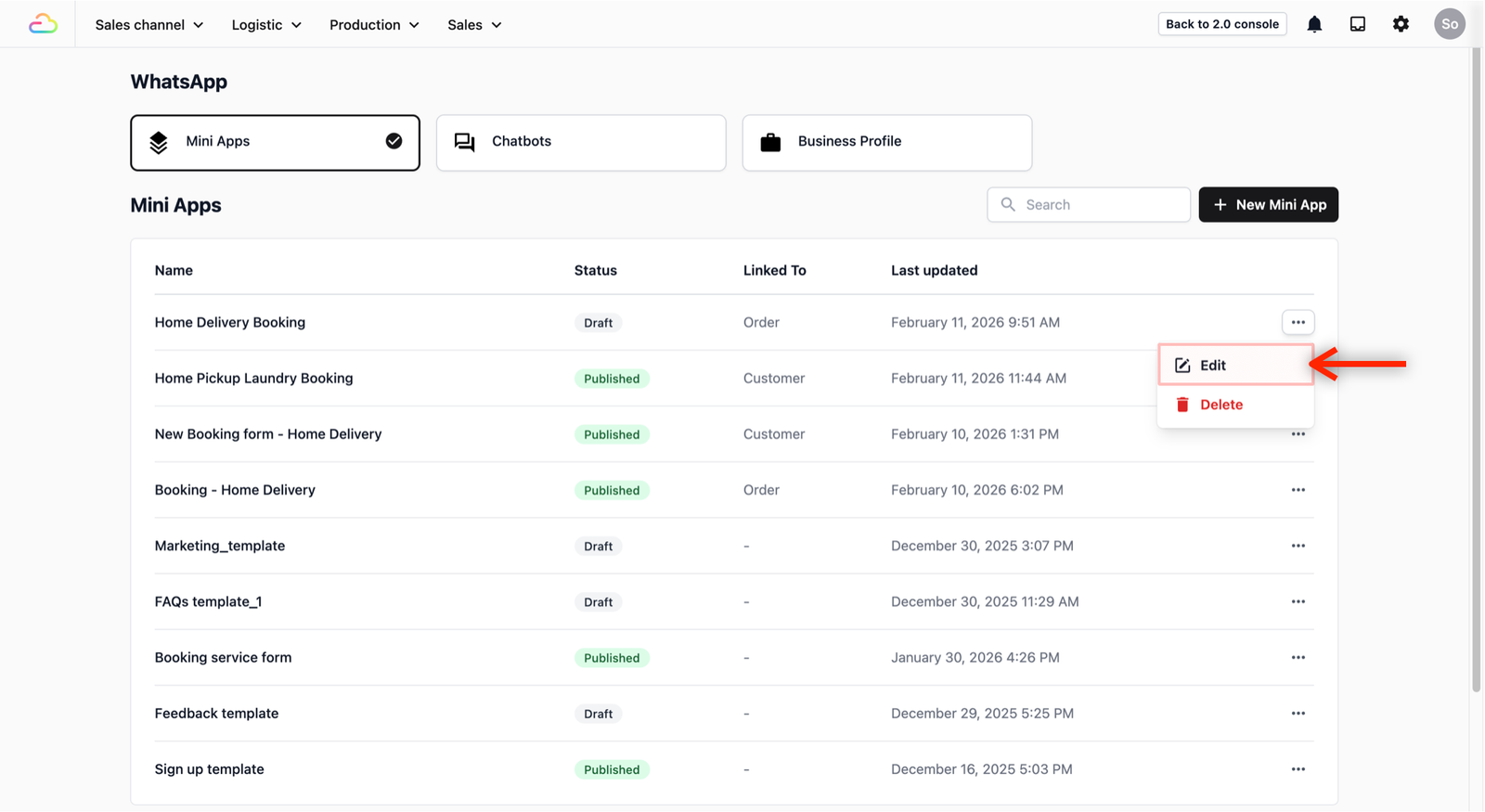Expand the Logistic dropdown
Image resolution: width=1485 pixels, height=812 pixels.
click(266, 25)
